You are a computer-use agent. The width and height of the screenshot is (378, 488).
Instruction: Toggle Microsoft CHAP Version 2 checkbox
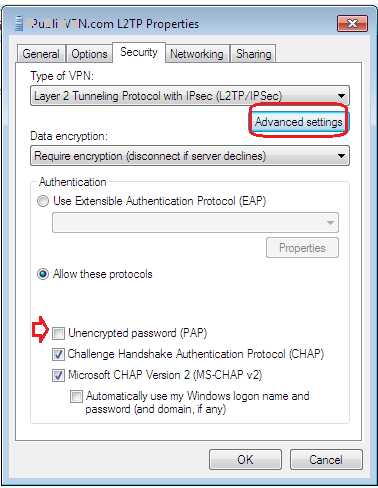58,375
